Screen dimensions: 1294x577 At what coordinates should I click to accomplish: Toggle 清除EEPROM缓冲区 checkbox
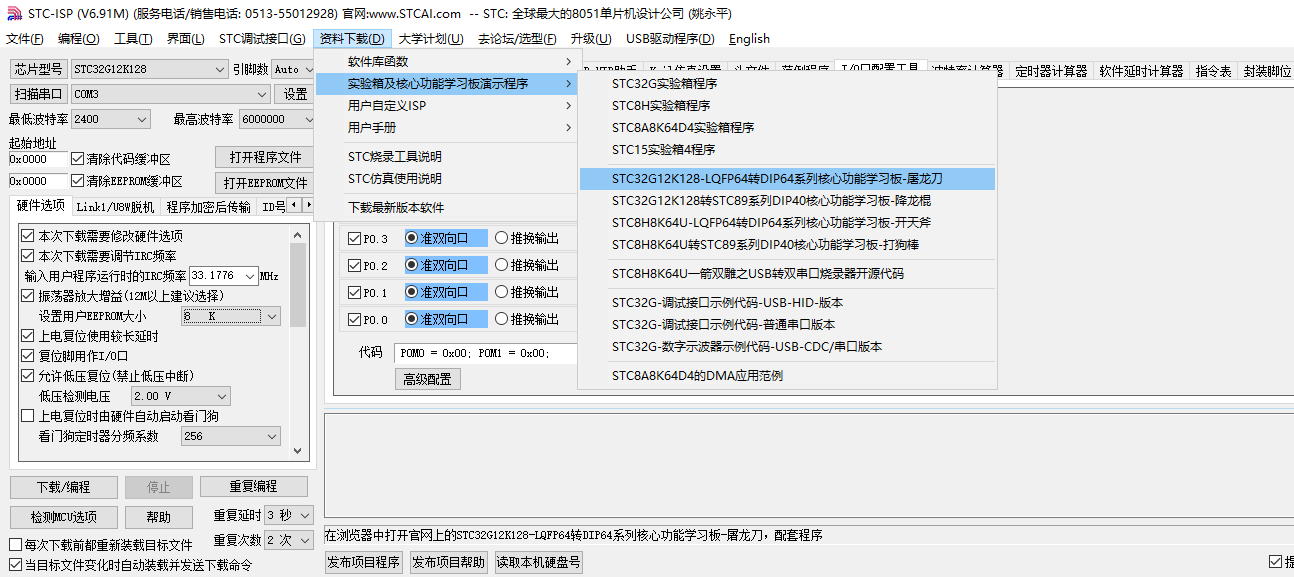click(78, 181)
